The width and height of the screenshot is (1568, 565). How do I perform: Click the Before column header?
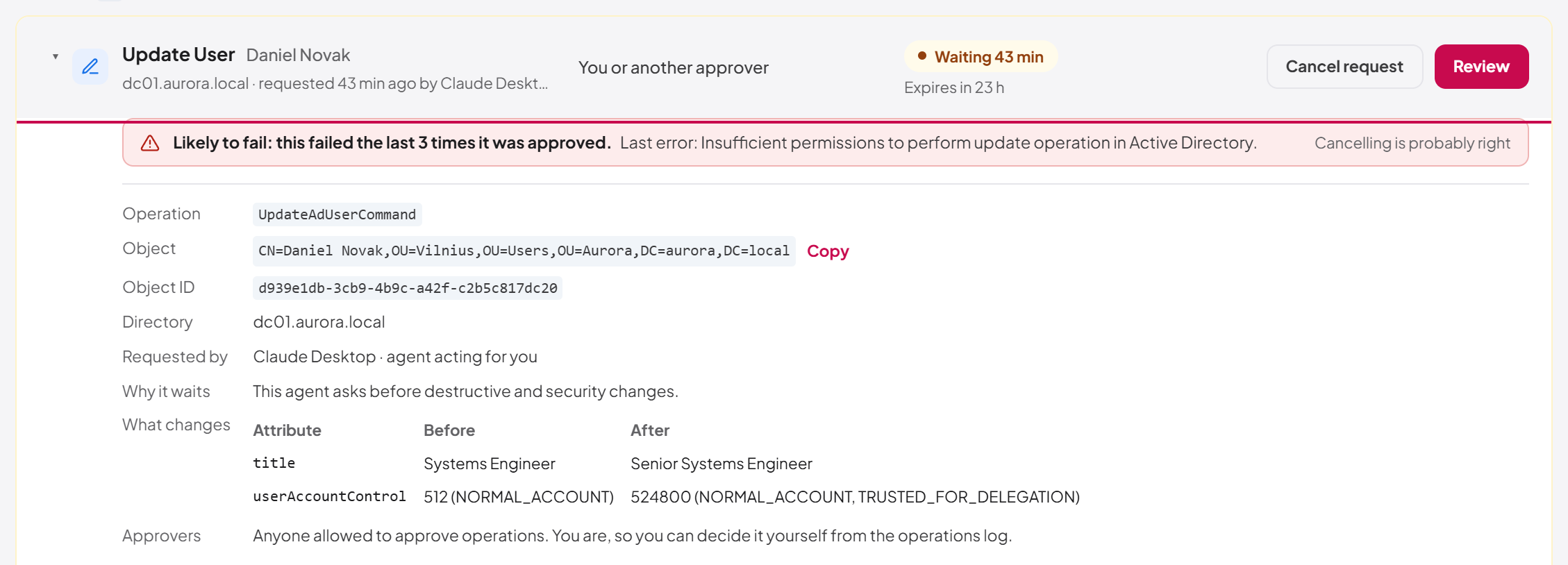pyautogui.click(x=449, y=430)
